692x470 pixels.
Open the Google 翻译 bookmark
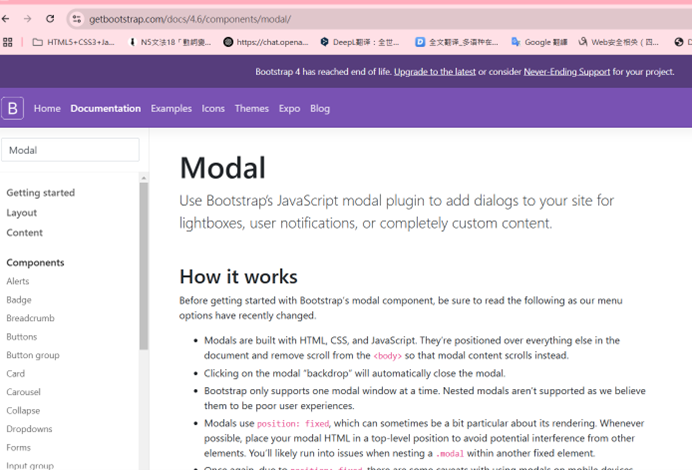click(x=539, y=42)
